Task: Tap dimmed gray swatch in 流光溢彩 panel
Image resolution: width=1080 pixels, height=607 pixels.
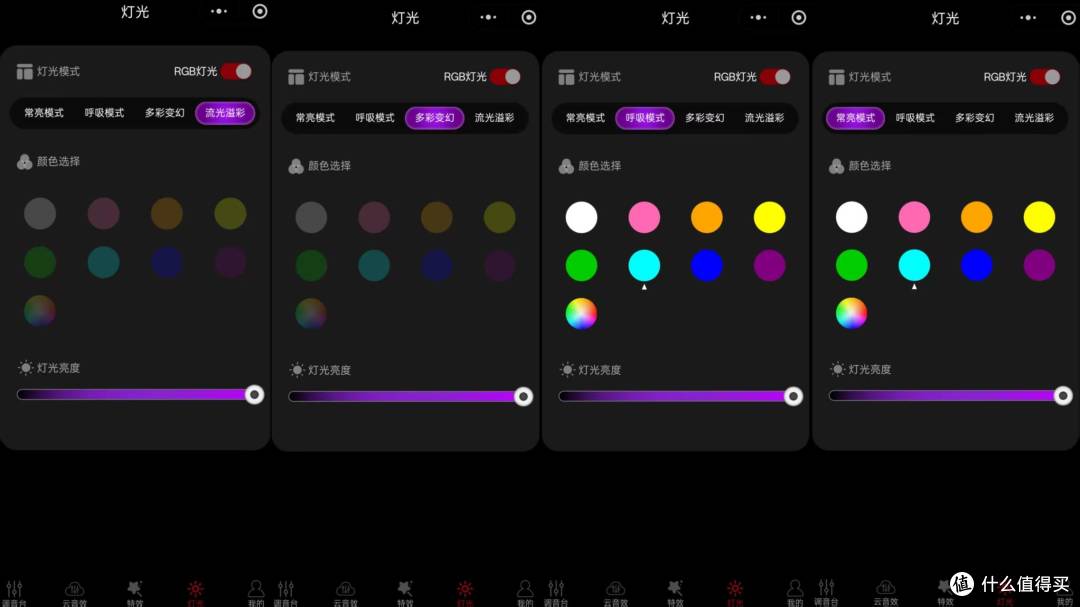Action: tap(40, 214)
